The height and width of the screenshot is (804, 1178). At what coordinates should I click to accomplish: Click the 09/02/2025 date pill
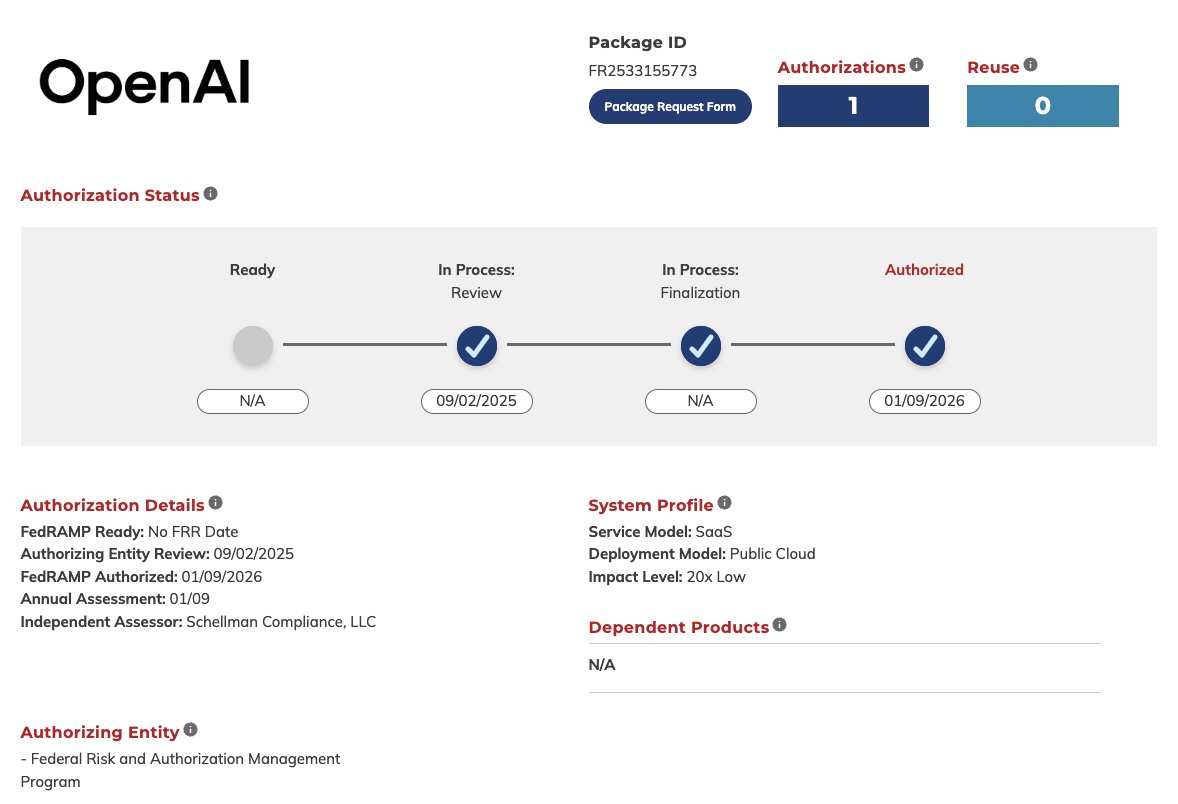(477, 401)
